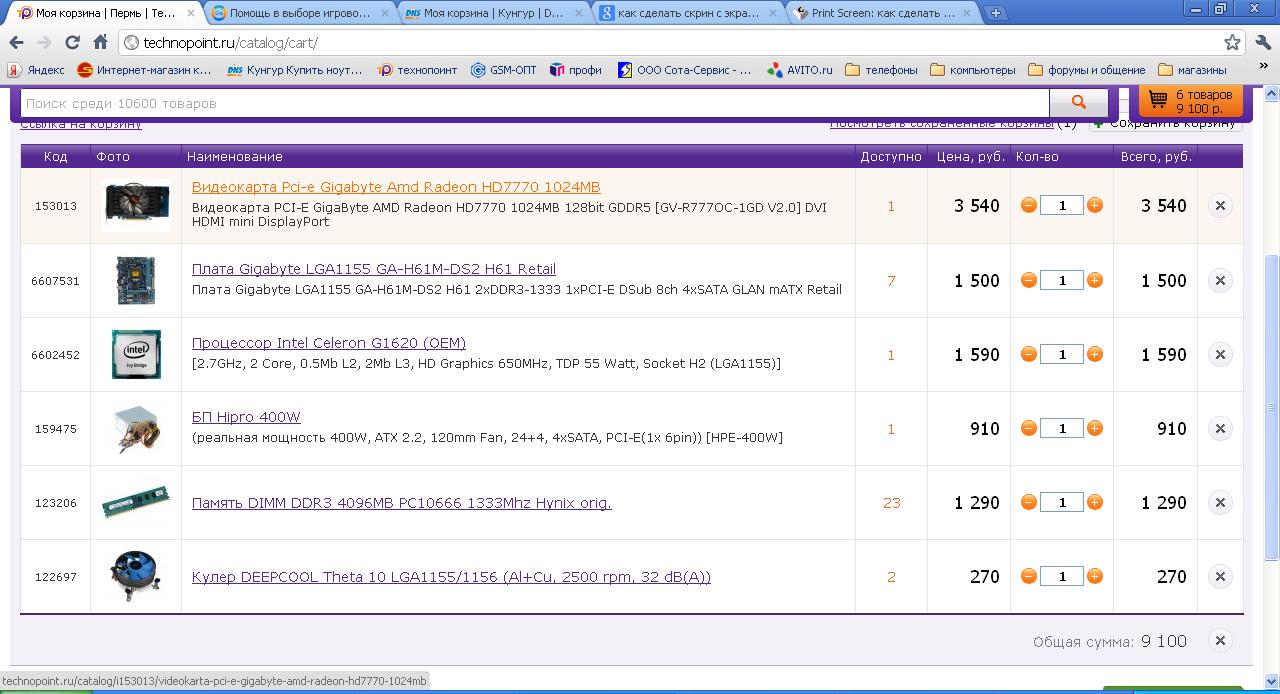Clear the whole cart next to Общая сумма
Screen dimensions: 1280x694
(x=1220, y=640)
